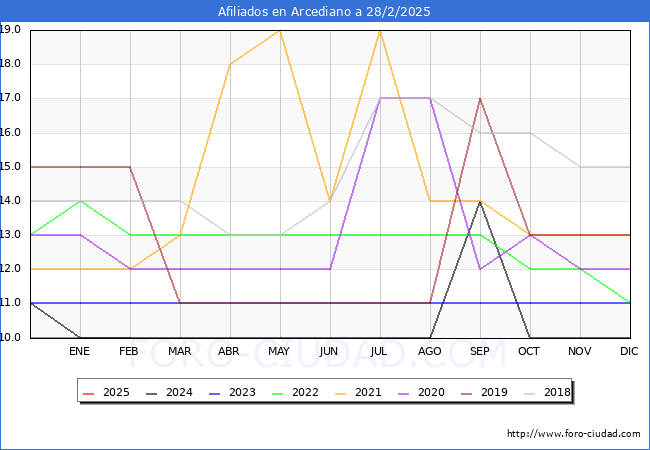Click the DIC month axis label
This screenshot has height=450, width=650.
[629, 351]
